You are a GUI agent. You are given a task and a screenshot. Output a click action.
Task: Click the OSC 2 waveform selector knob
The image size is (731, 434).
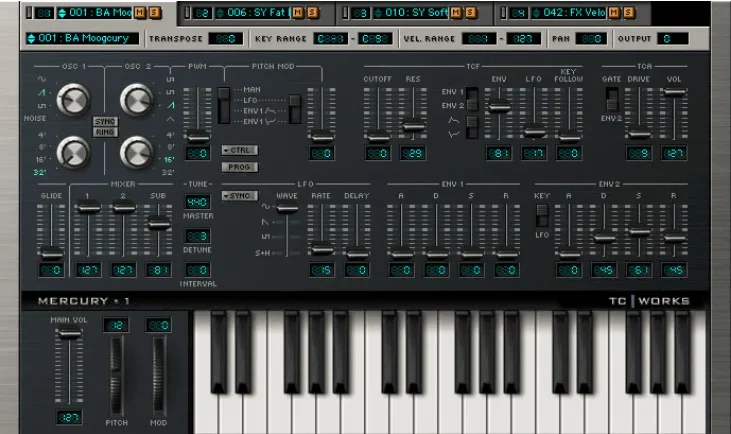pos(137,99)
